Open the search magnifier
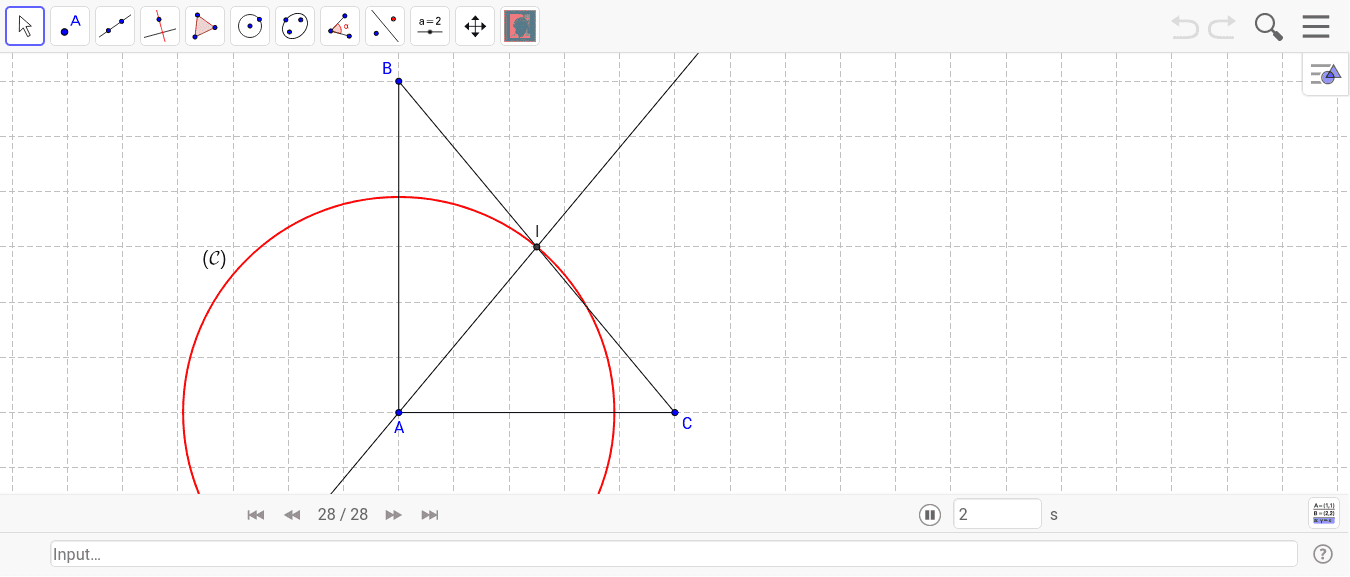Image resolution: width=1350 pixels, height=577 pixels. (1268, 27)
